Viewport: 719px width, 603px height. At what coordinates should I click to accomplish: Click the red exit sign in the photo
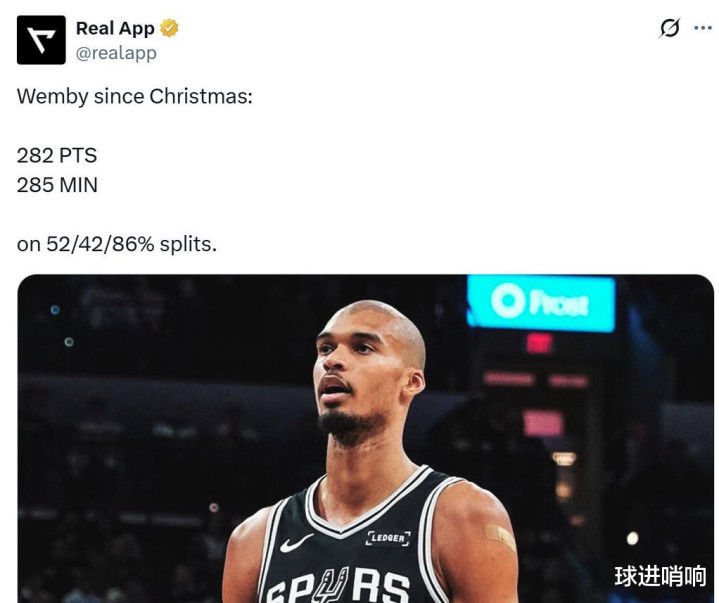tap(539, 343)
